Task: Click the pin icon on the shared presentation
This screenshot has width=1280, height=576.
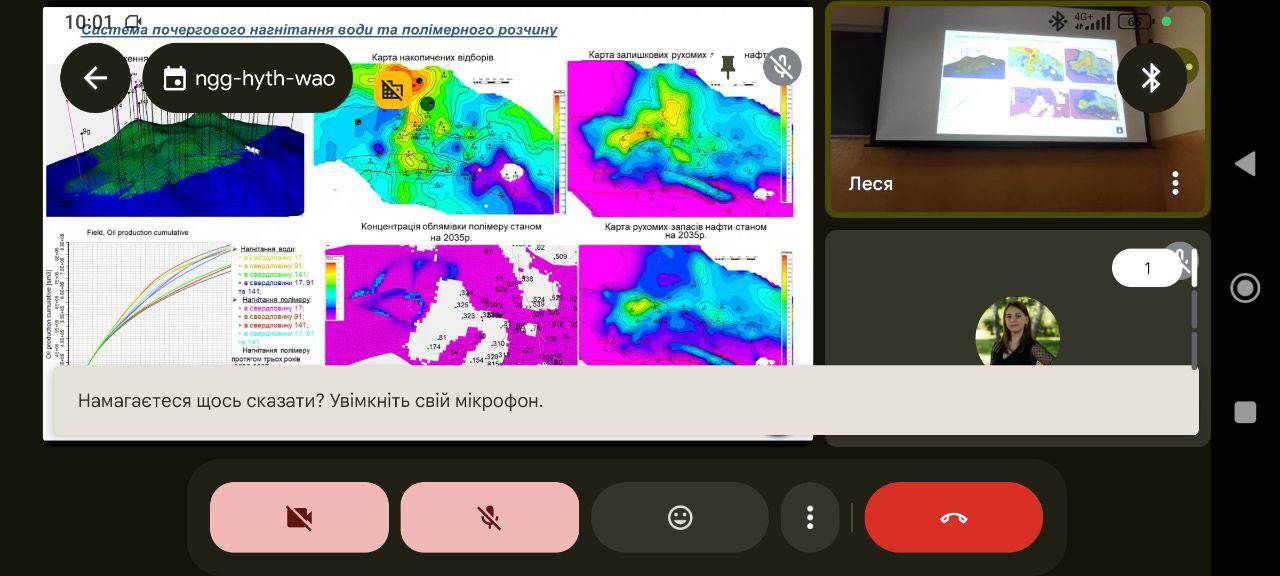Action: point(728,67)
